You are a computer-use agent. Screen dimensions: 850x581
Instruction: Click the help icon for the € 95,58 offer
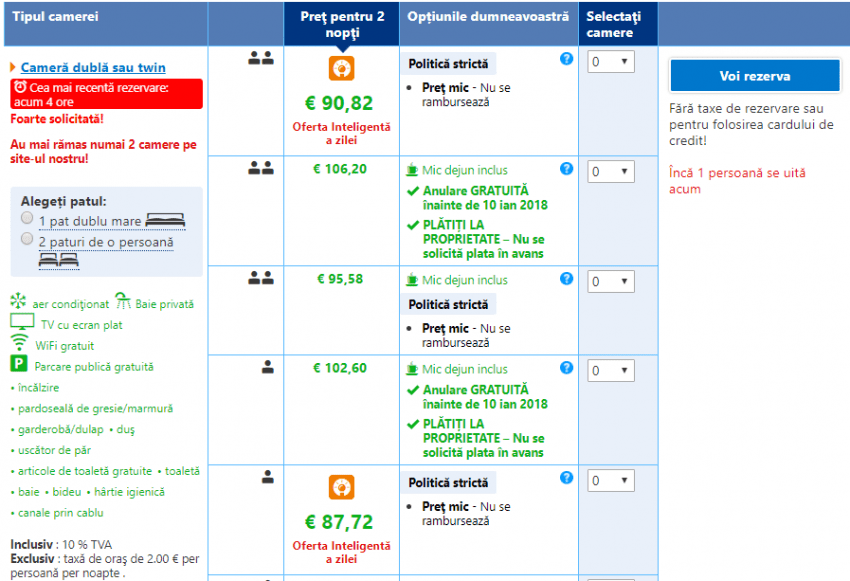click(566, 279)
